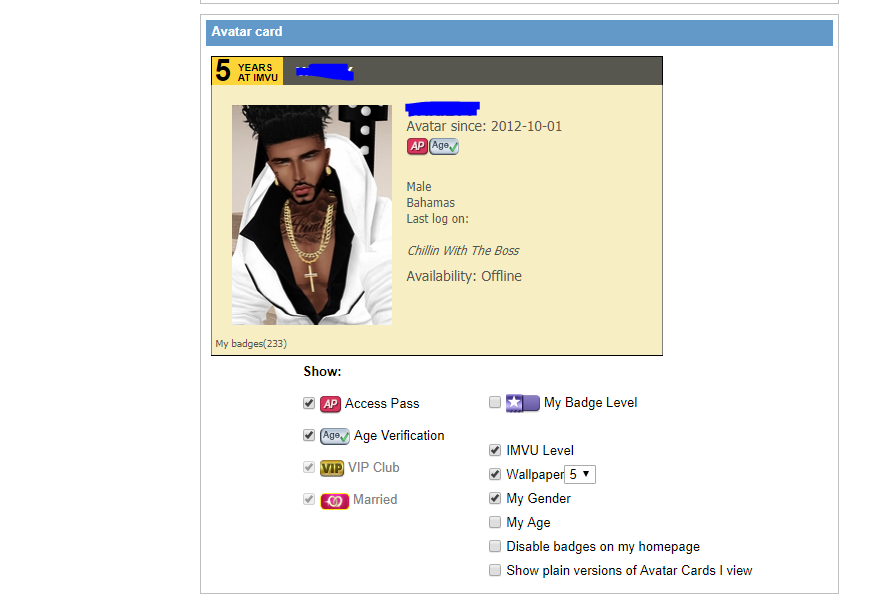Select the Age Verification badge icon
Viewport: 875px width, 601px height.
335,436
